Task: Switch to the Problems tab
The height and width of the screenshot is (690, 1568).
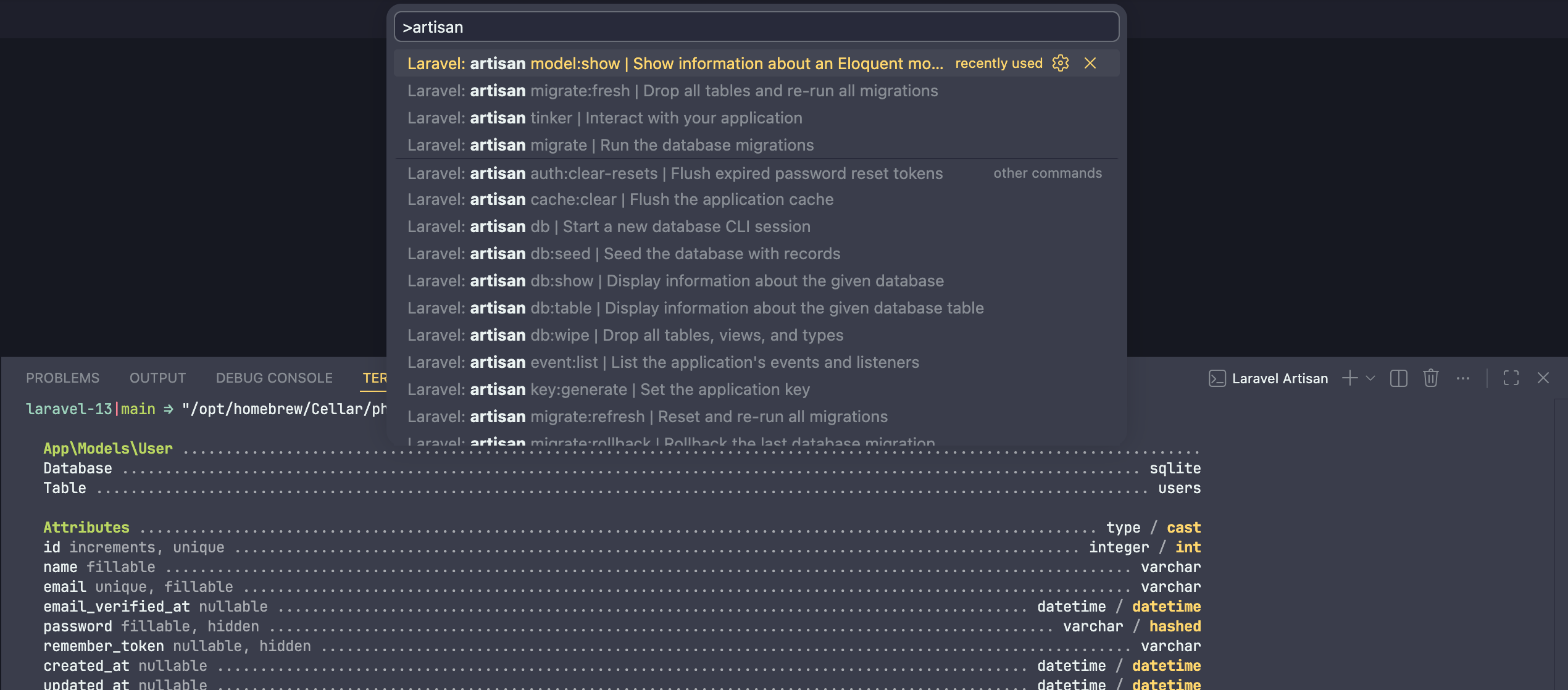Action: click(62, 378)
